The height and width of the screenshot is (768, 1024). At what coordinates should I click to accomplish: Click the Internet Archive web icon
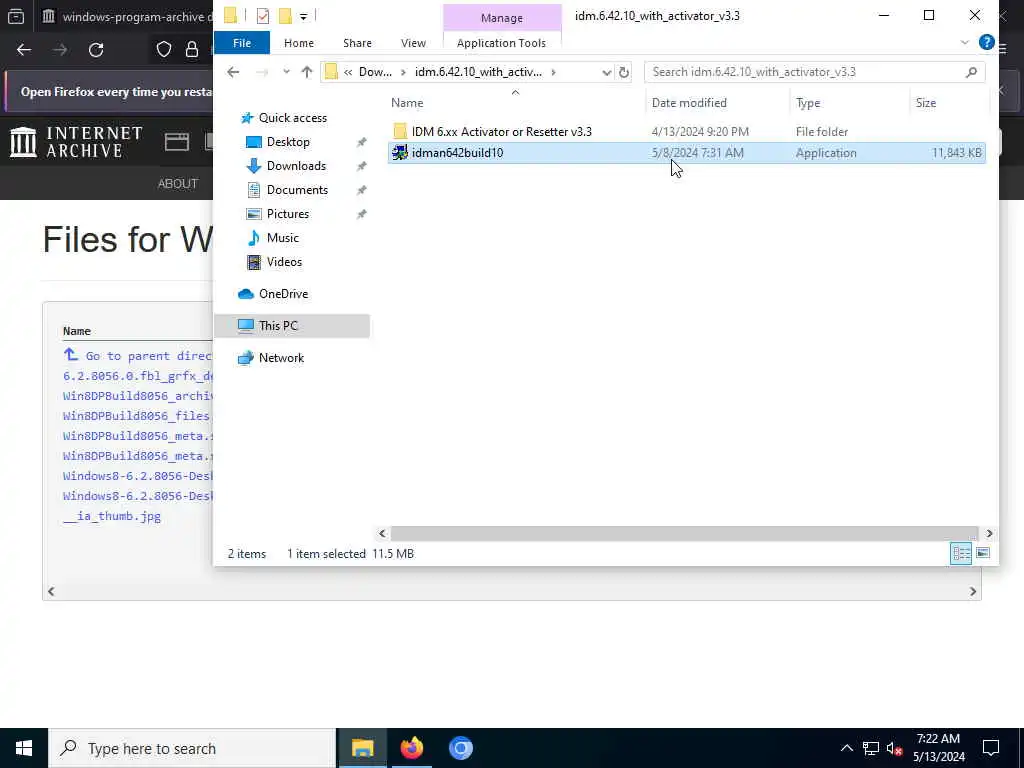176,142
